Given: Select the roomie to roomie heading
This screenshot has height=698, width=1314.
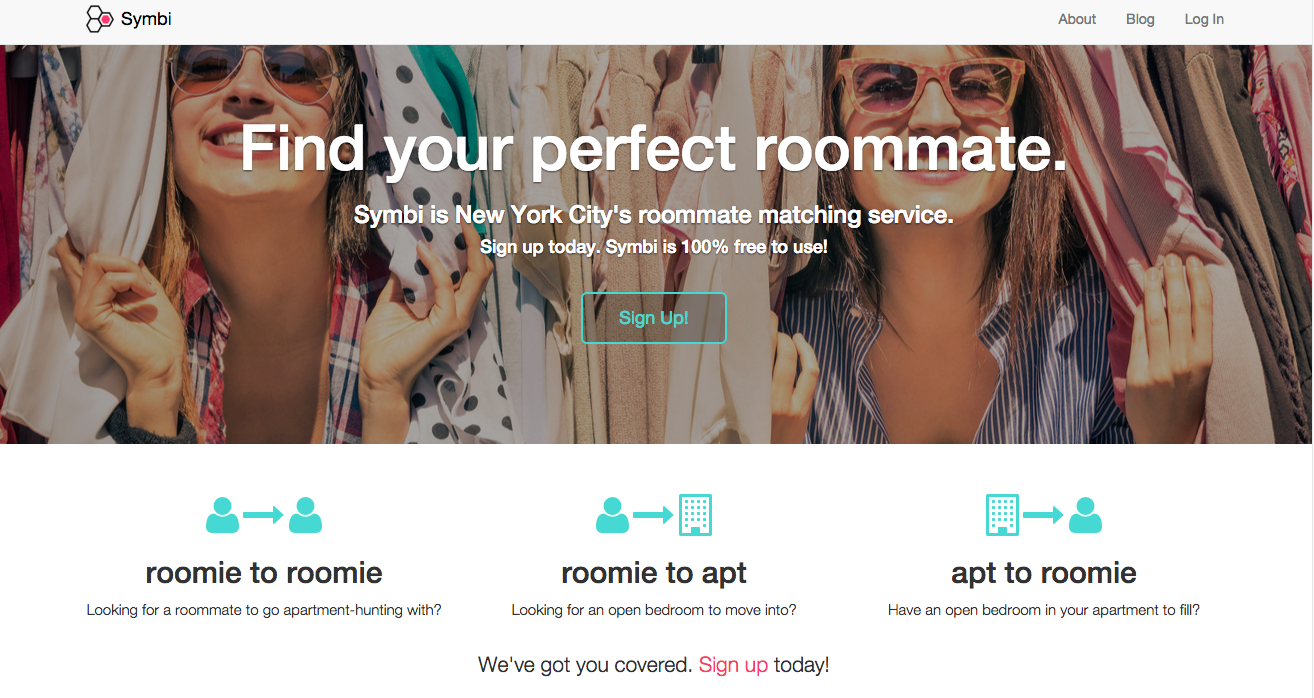Looking at the screenshot, I should point(264,573).
